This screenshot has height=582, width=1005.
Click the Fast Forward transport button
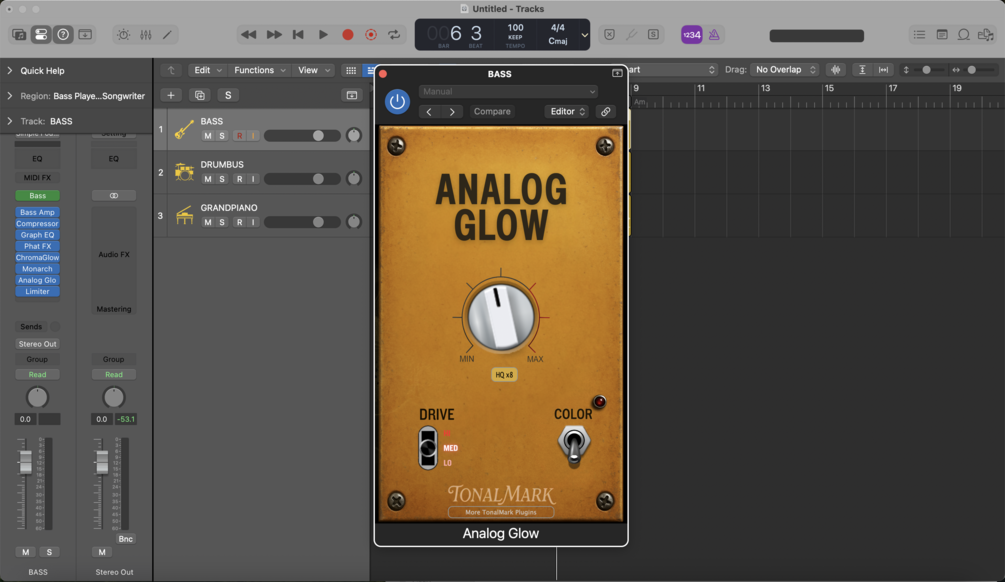pyautogui.click(x=274, y=35)
